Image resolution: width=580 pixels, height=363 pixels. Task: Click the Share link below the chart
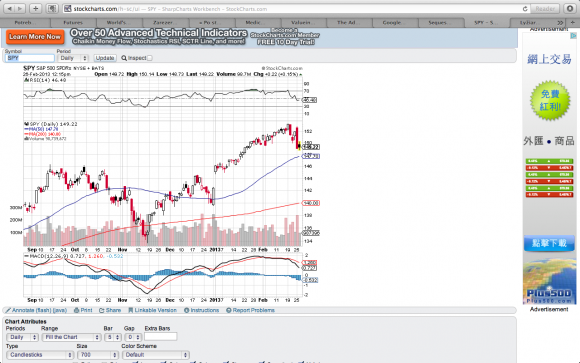click(110, 310)
